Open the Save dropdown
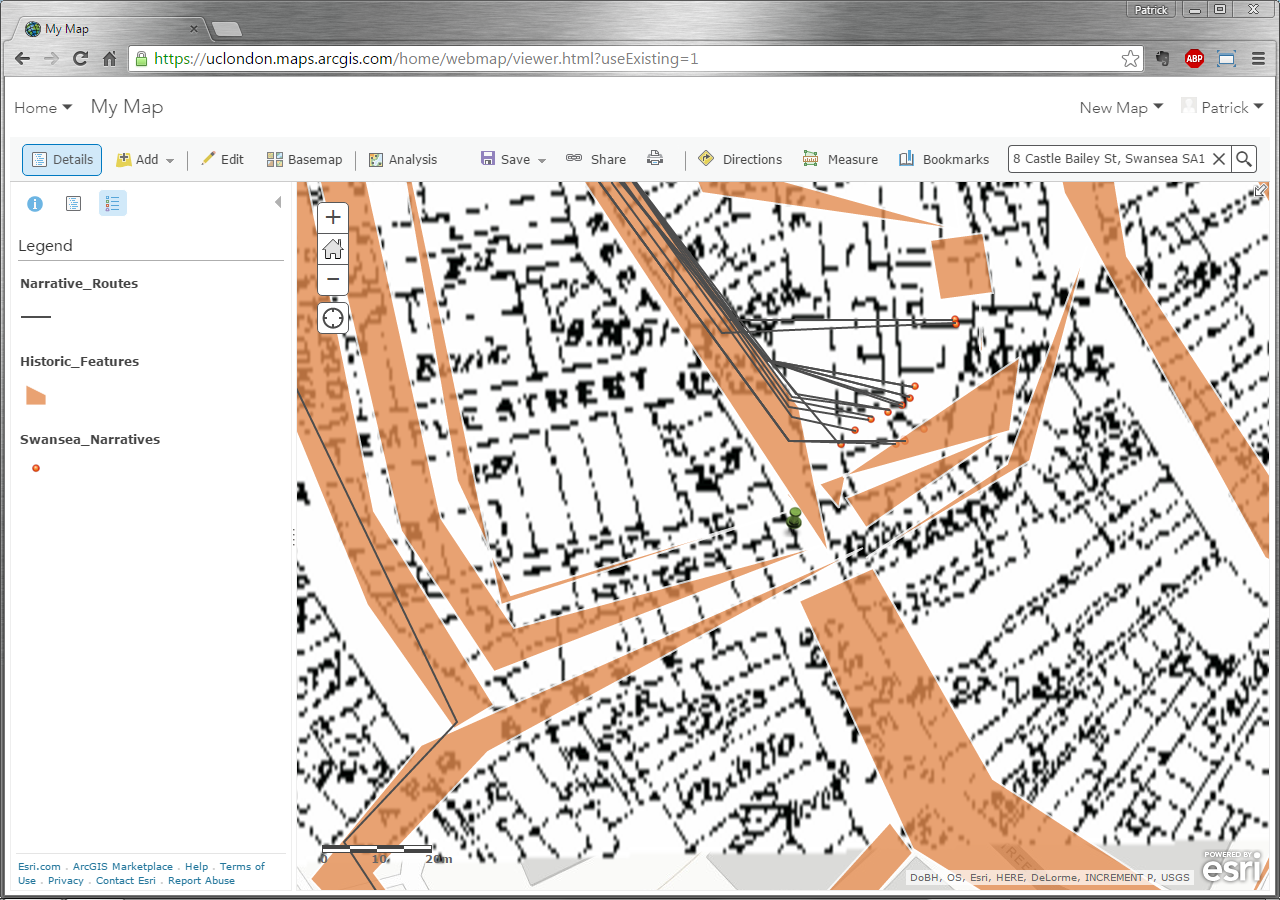This screenshot has width=1280, height=900. pos(514,159)
